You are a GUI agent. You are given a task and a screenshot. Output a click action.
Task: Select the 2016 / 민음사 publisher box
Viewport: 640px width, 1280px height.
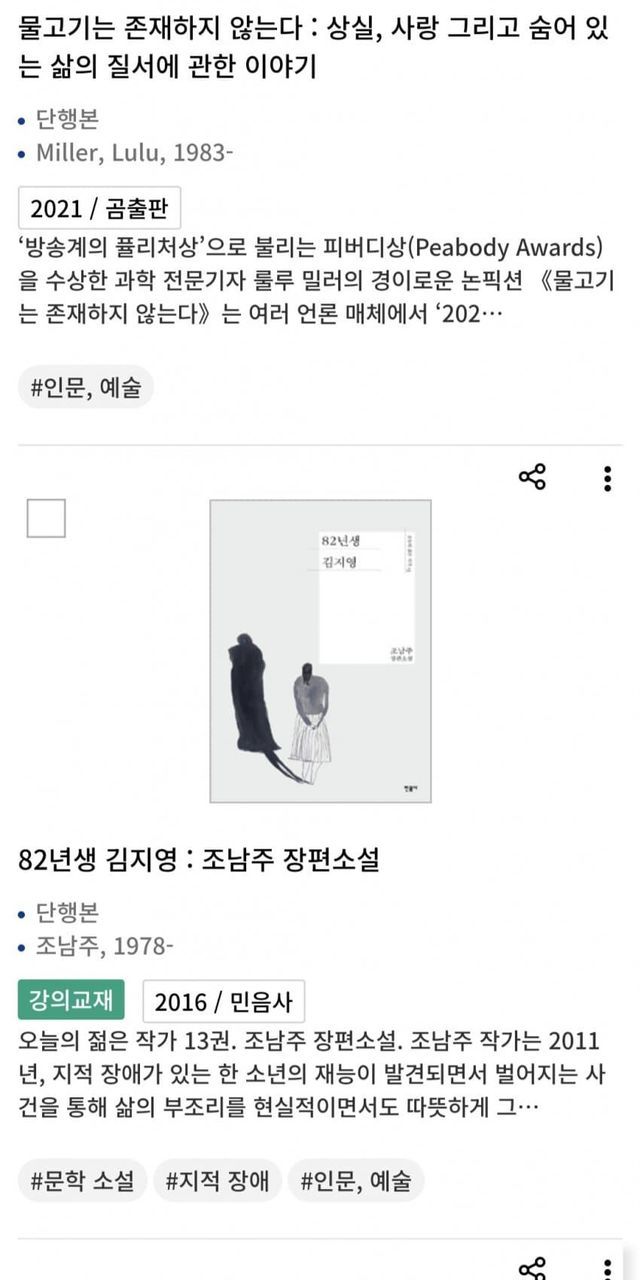coord(224,1001)
